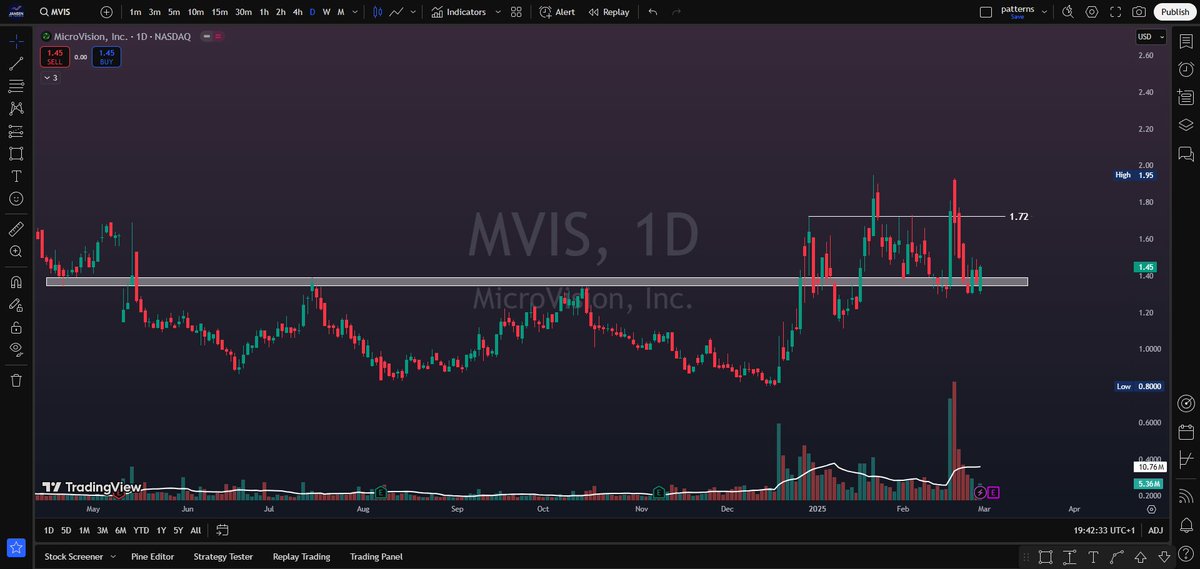Select the Text annotation tool in the left toolbar

16,176
